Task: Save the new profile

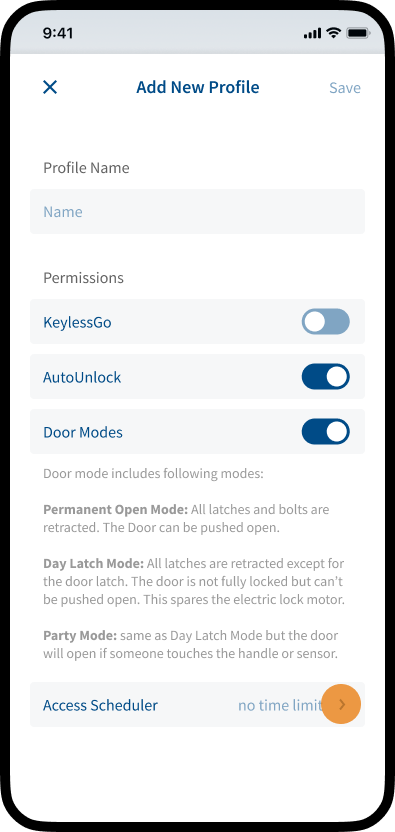Action: point(345,88)
